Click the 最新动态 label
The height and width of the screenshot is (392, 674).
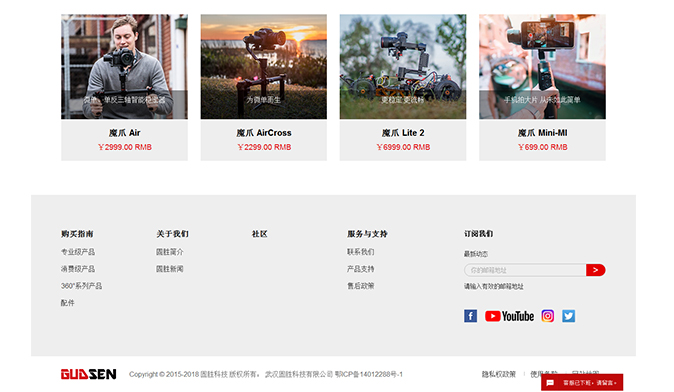[476, 254]
